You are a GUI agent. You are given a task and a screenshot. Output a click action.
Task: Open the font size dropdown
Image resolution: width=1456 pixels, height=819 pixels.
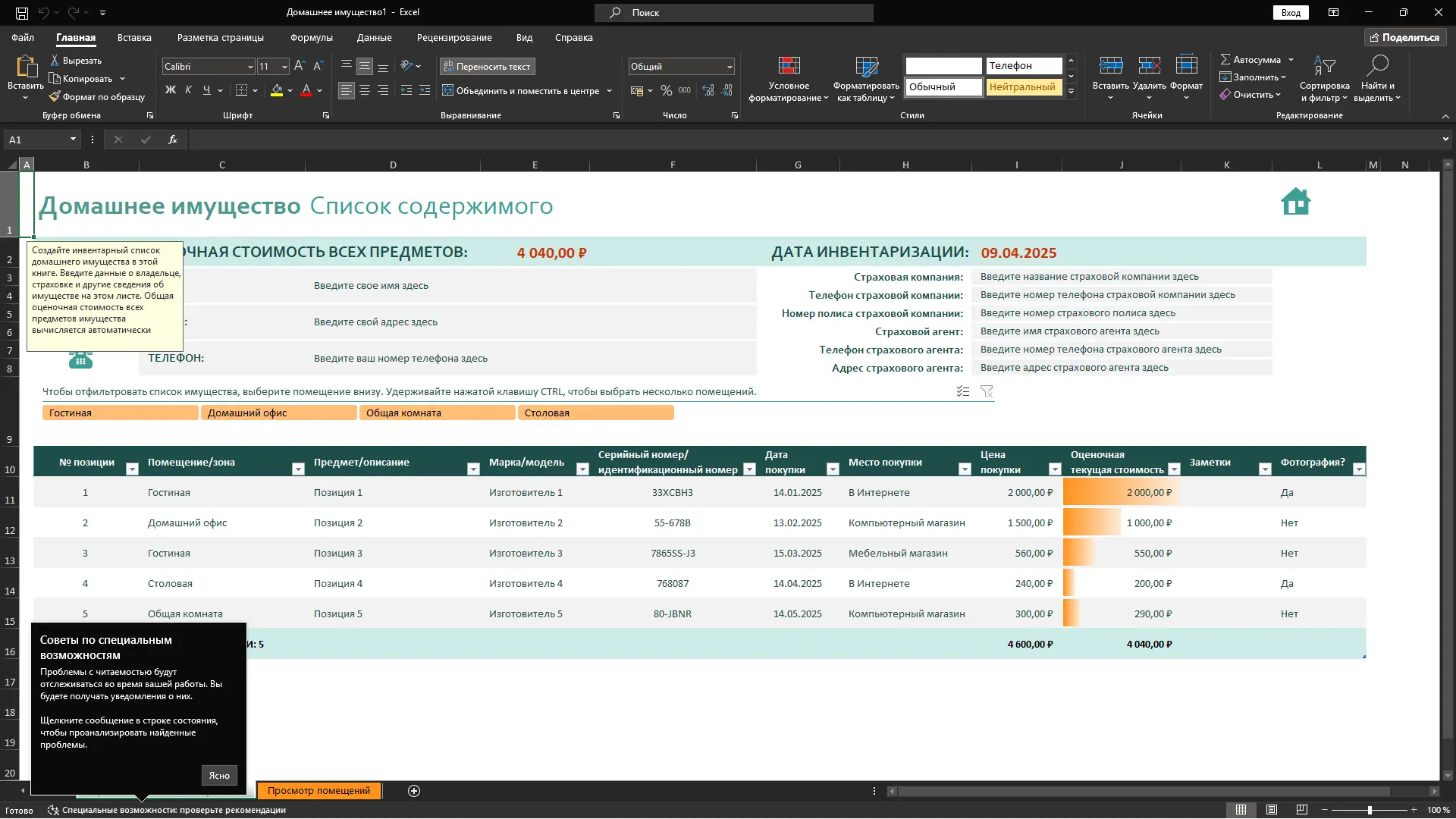pos(284,66)
